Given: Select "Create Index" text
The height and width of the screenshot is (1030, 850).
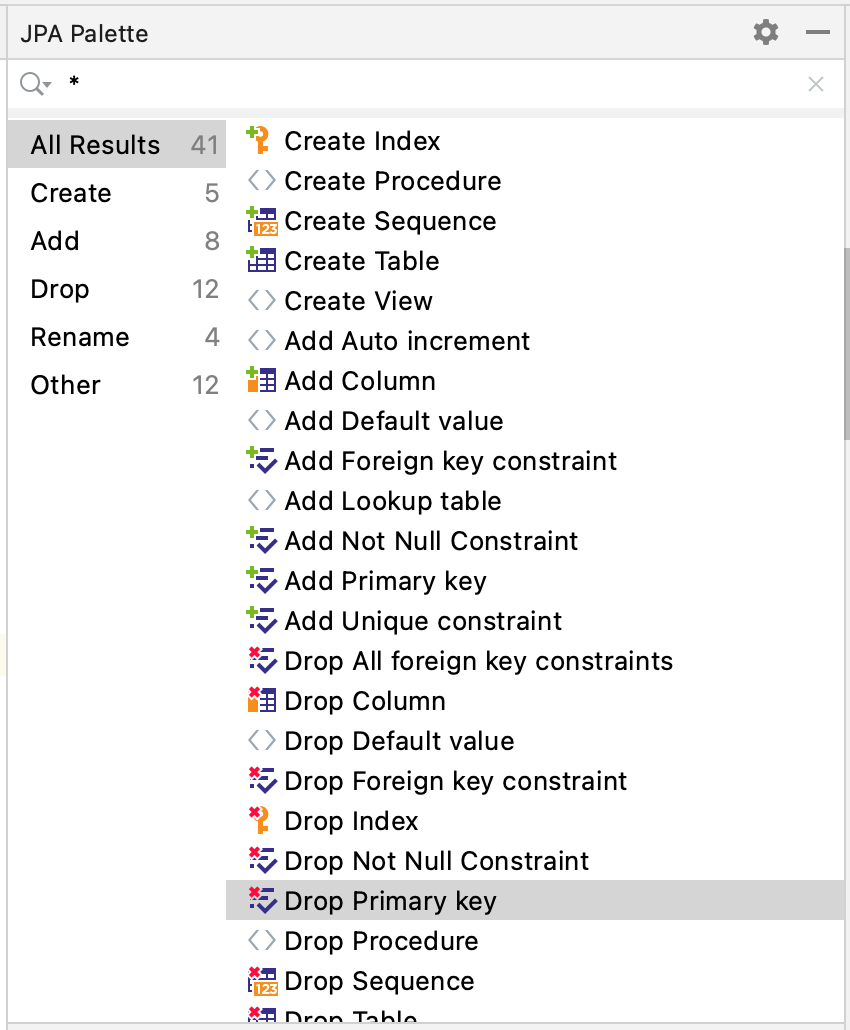Looking at the screenshot, I should (x=362, y=141).
